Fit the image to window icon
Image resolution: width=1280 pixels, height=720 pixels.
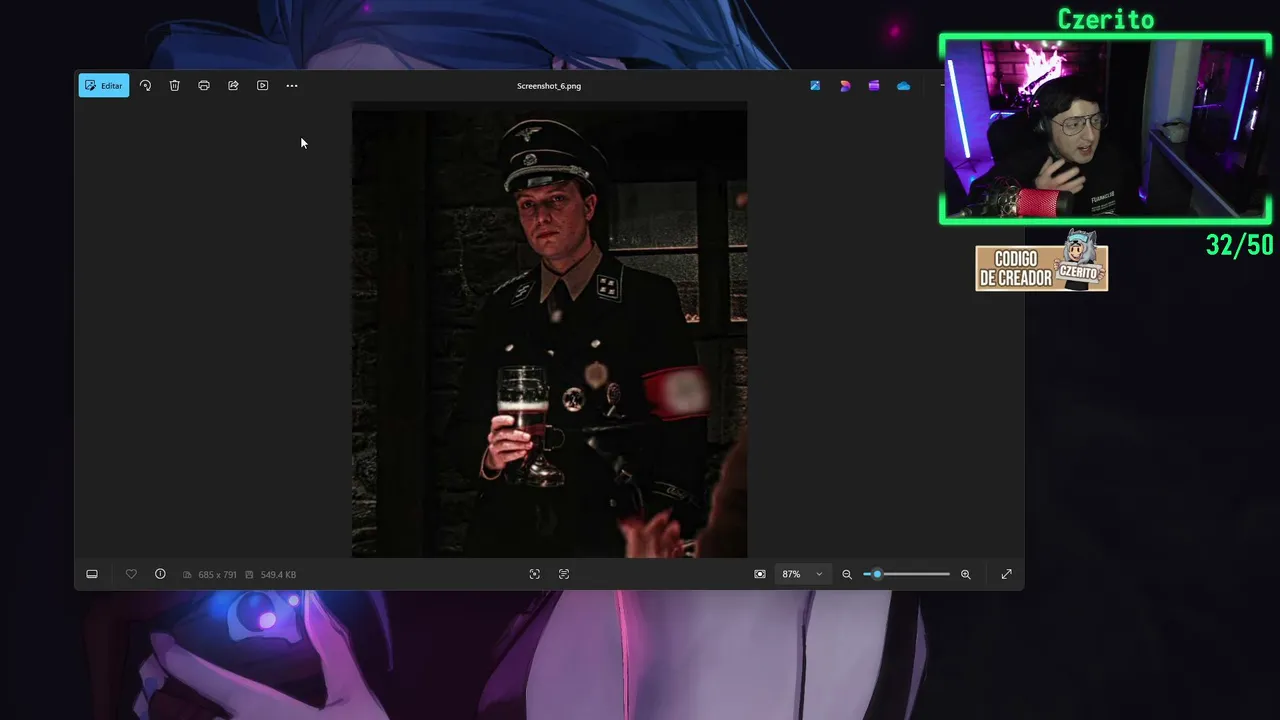point(760,574)
